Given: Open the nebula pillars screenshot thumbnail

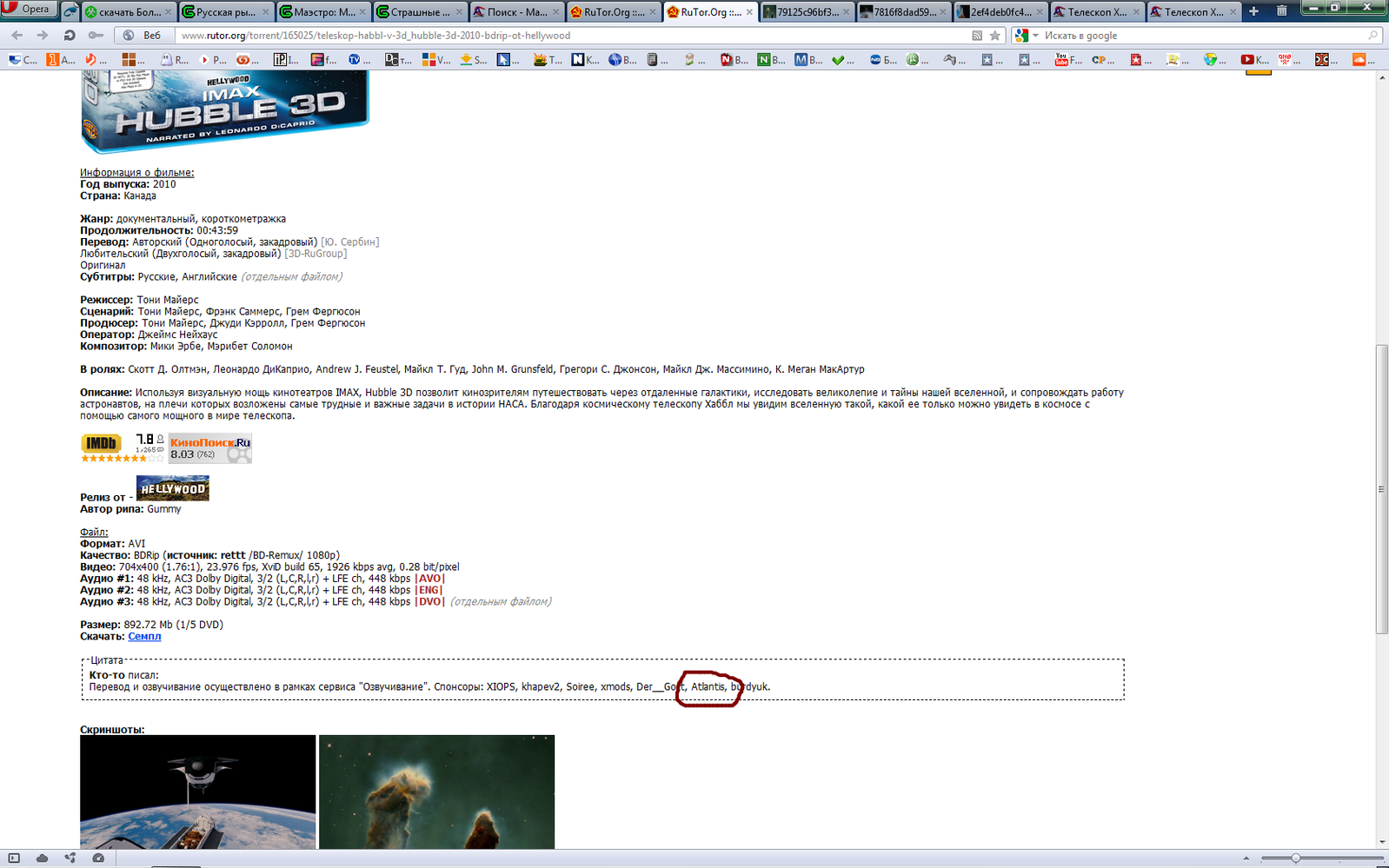Looking at the screenshot, I should click(436, 792).
